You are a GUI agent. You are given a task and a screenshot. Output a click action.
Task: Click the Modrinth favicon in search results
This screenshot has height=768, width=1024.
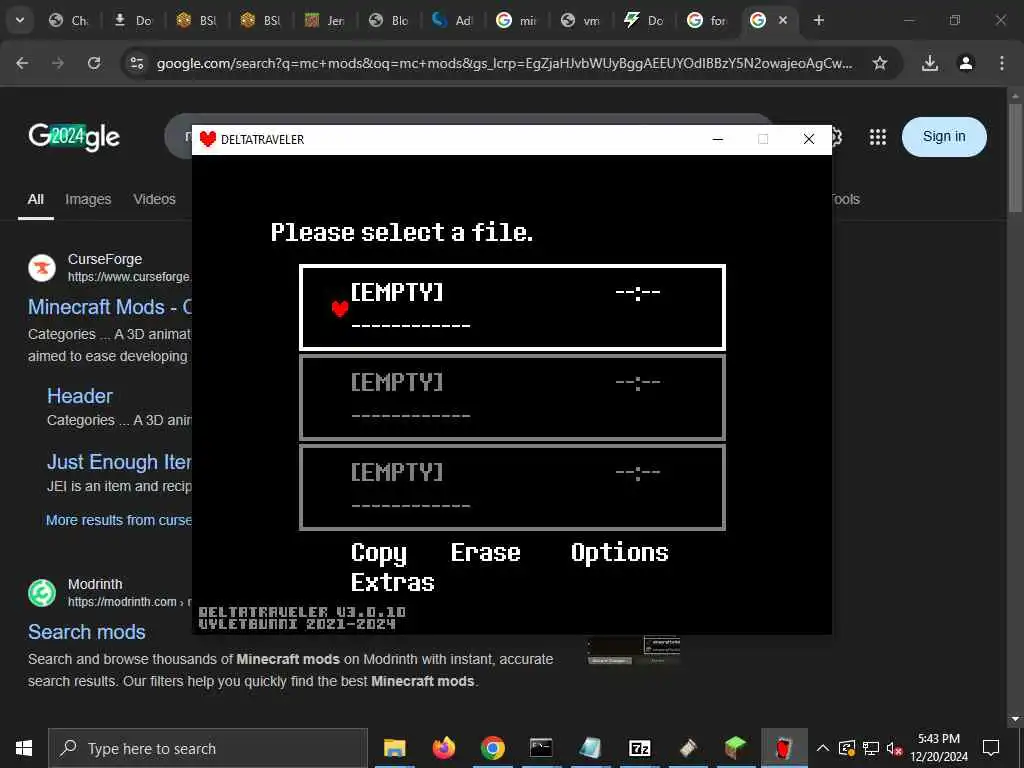tap(42, 593)
